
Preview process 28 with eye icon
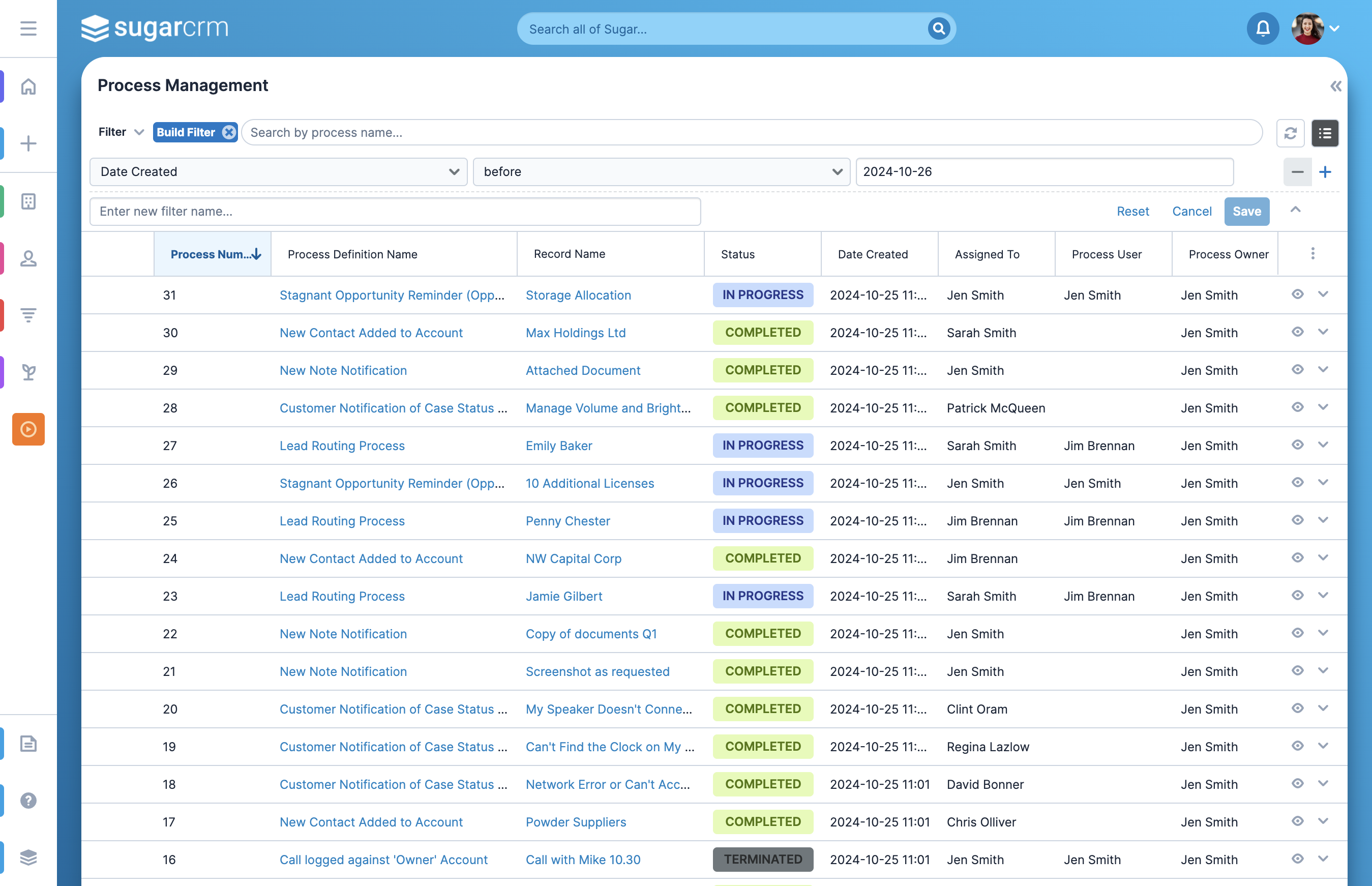(1297, 407)
